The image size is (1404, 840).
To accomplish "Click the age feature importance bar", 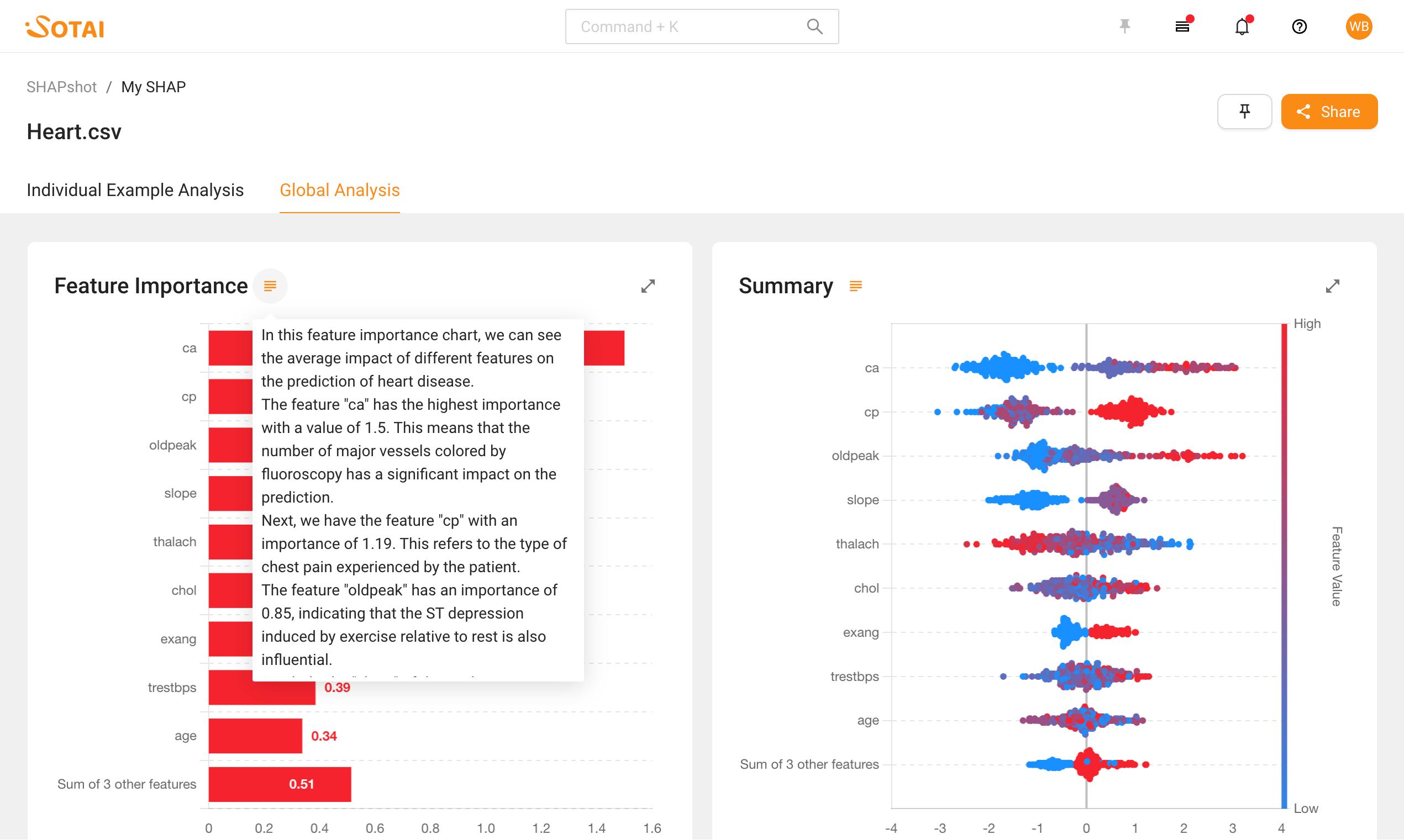I will click(255, 736).
